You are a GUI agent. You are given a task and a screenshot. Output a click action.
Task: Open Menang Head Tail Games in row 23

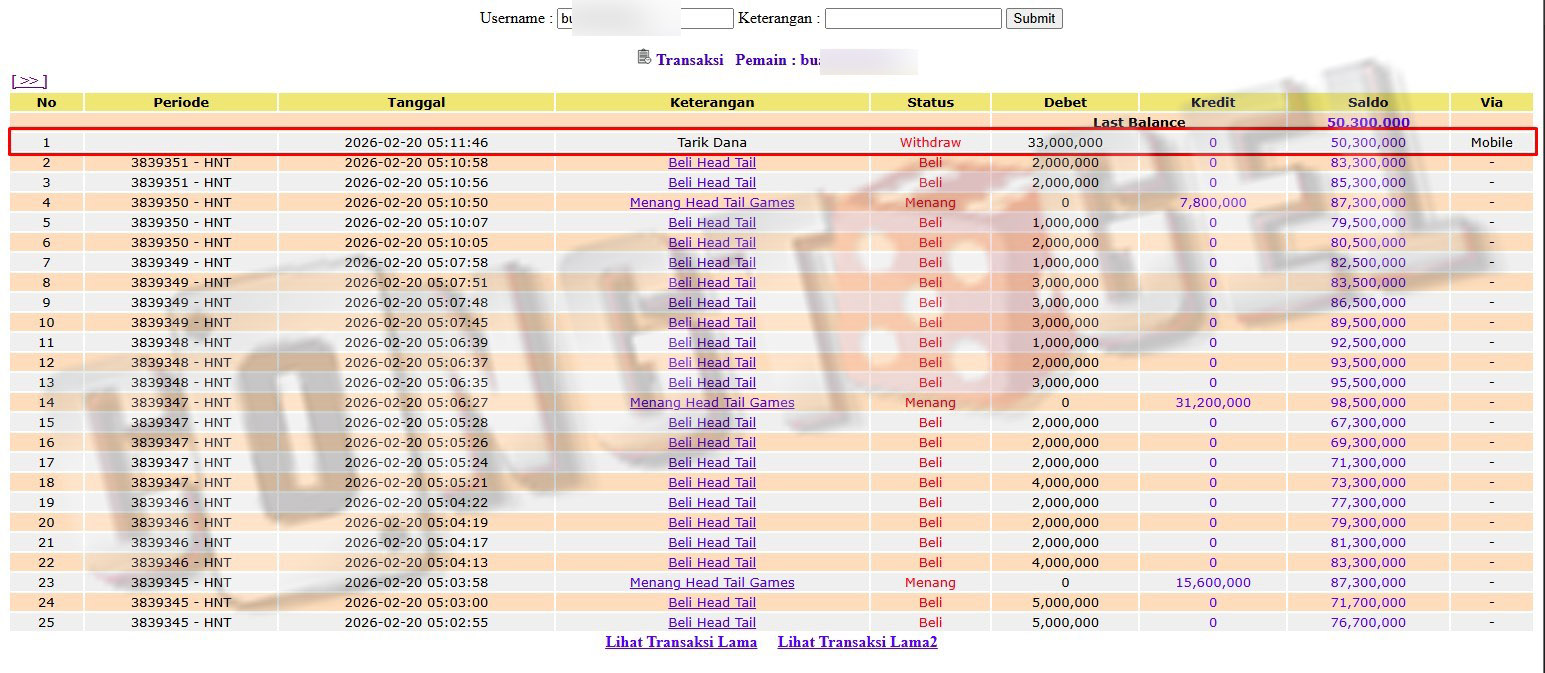click(712, 582)
